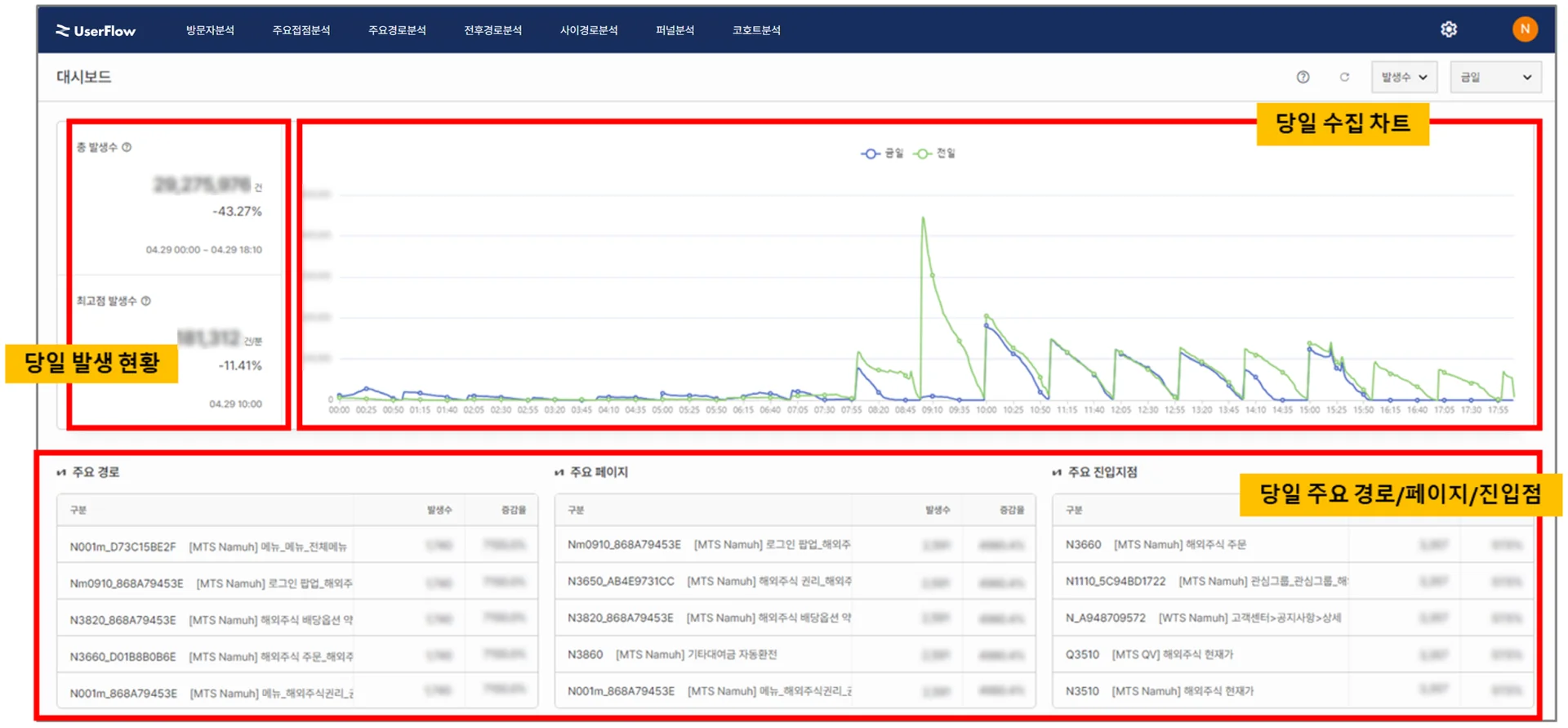
Task: Click the 주요 페이지 section icon
Action: (559, 472)
